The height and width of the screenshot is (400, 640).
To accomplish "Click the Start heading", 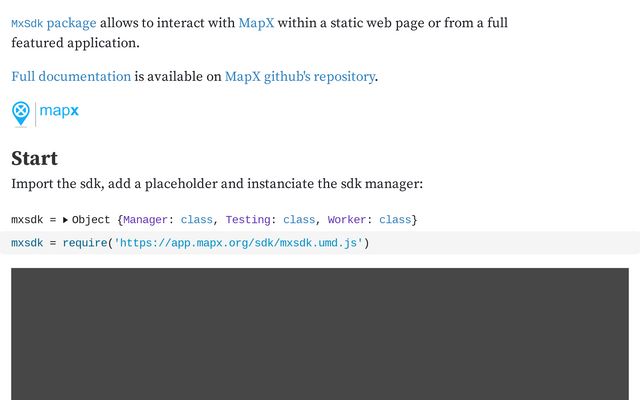I will click(35, 158).
